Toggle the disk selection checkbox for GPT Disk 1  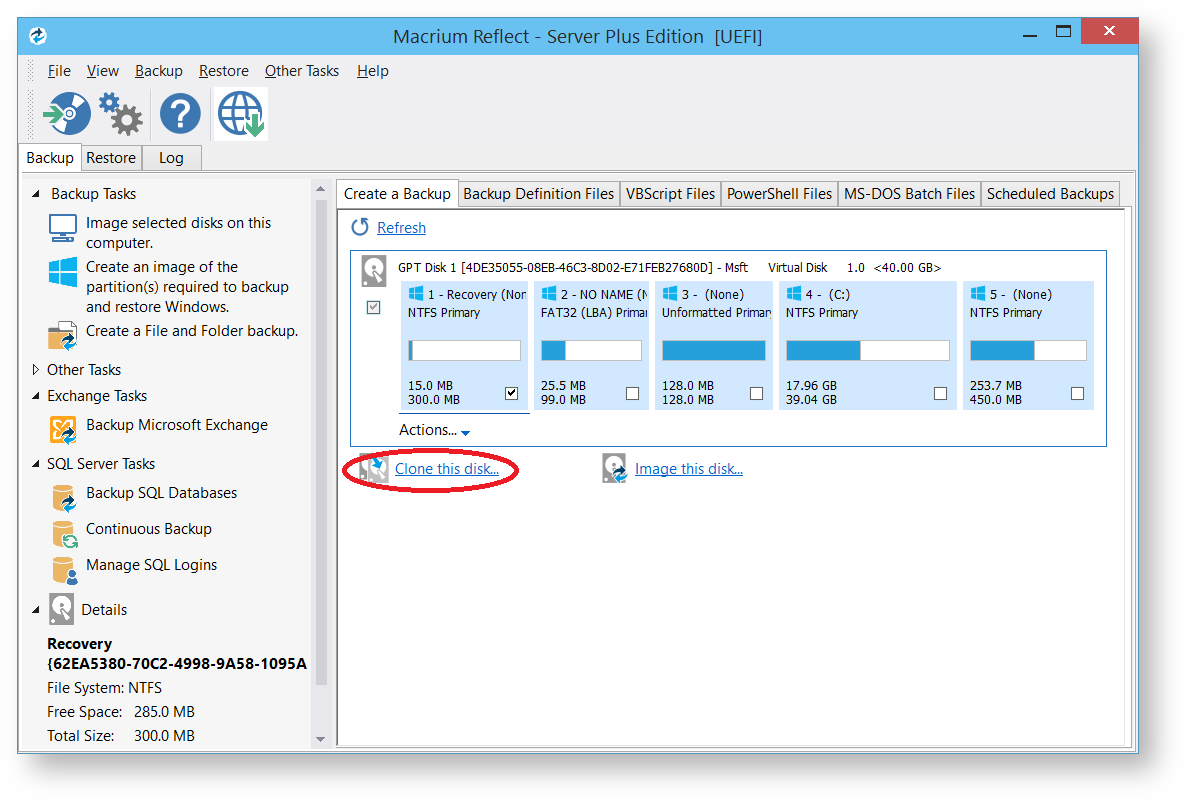373,307
